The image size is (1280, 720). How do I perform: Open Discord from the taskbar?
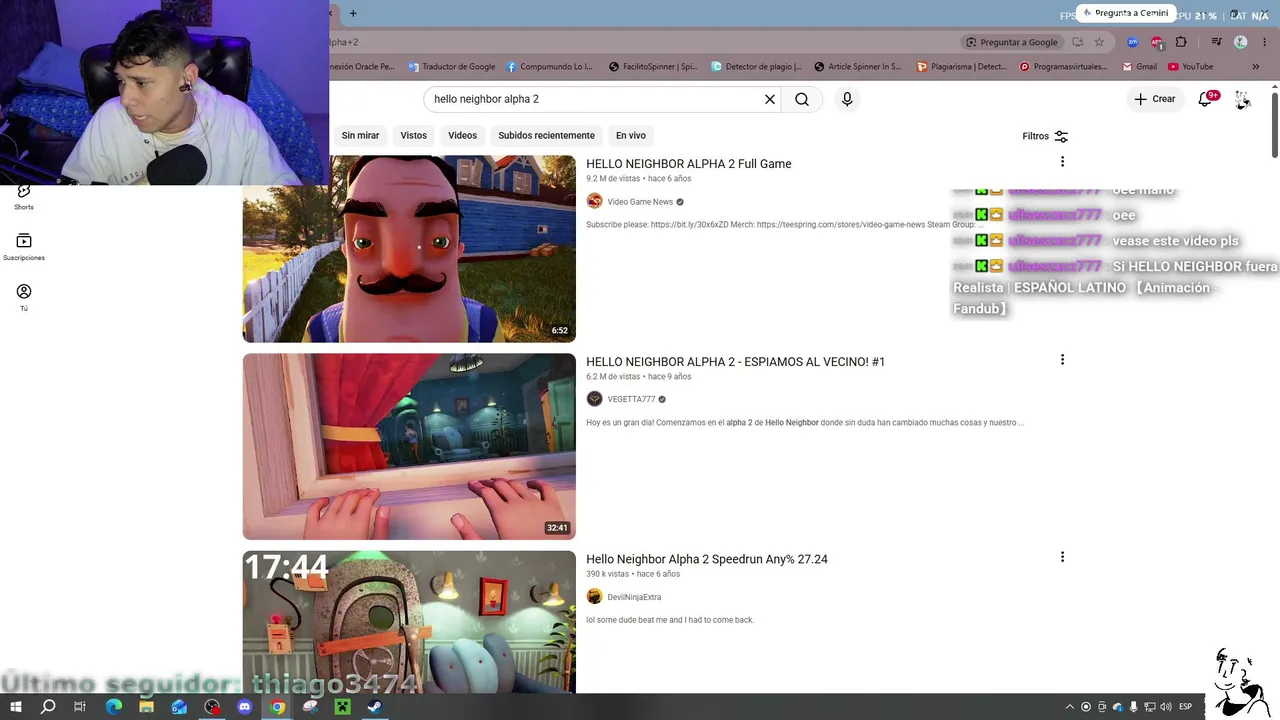coord(245,707)
